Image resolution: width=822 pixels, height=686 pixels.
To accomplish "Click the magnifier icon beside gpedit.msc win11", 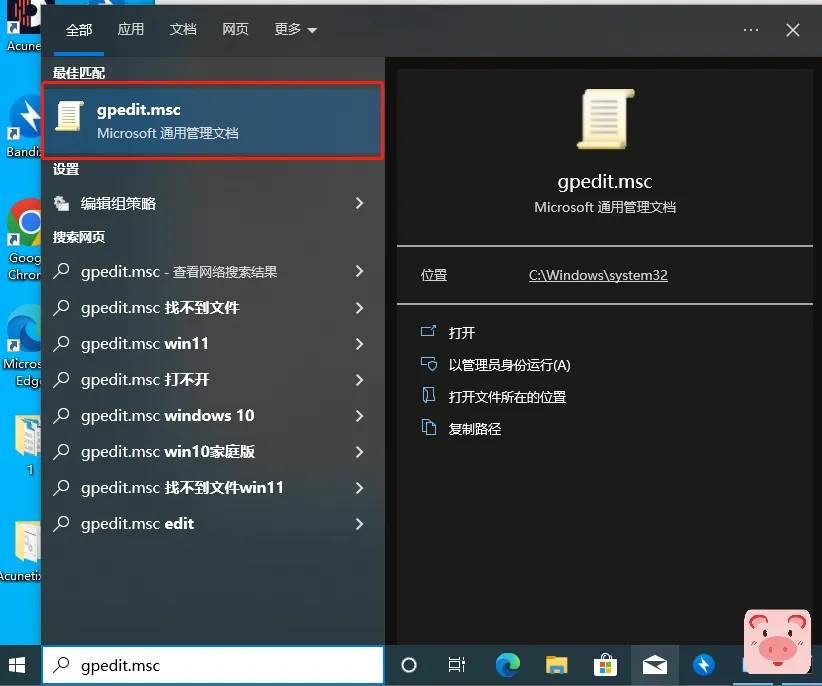I will (x=61, y=344).
